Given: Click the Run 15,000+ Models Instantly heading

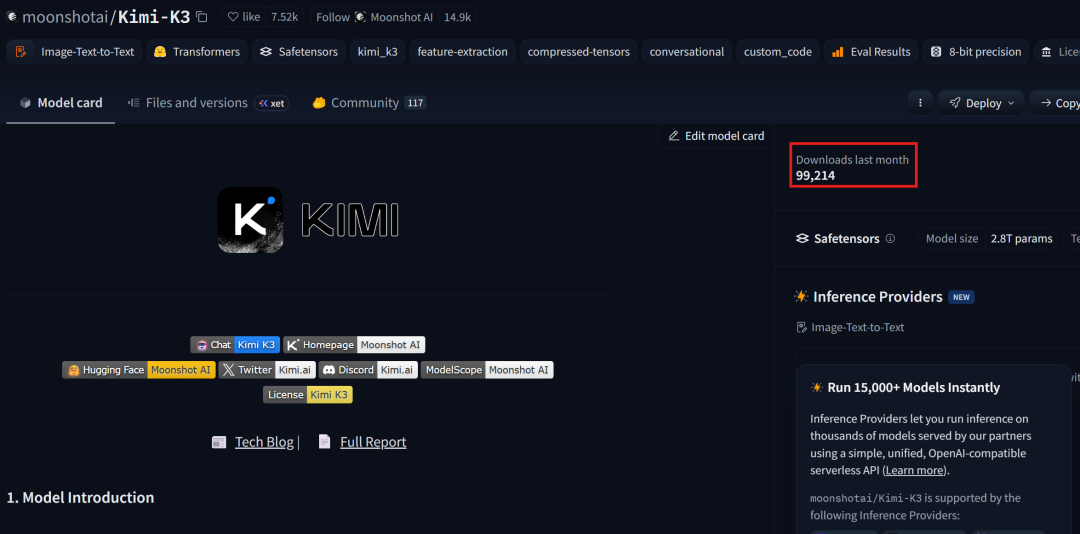Looking at the screenshot, I should tap(913, 387).
